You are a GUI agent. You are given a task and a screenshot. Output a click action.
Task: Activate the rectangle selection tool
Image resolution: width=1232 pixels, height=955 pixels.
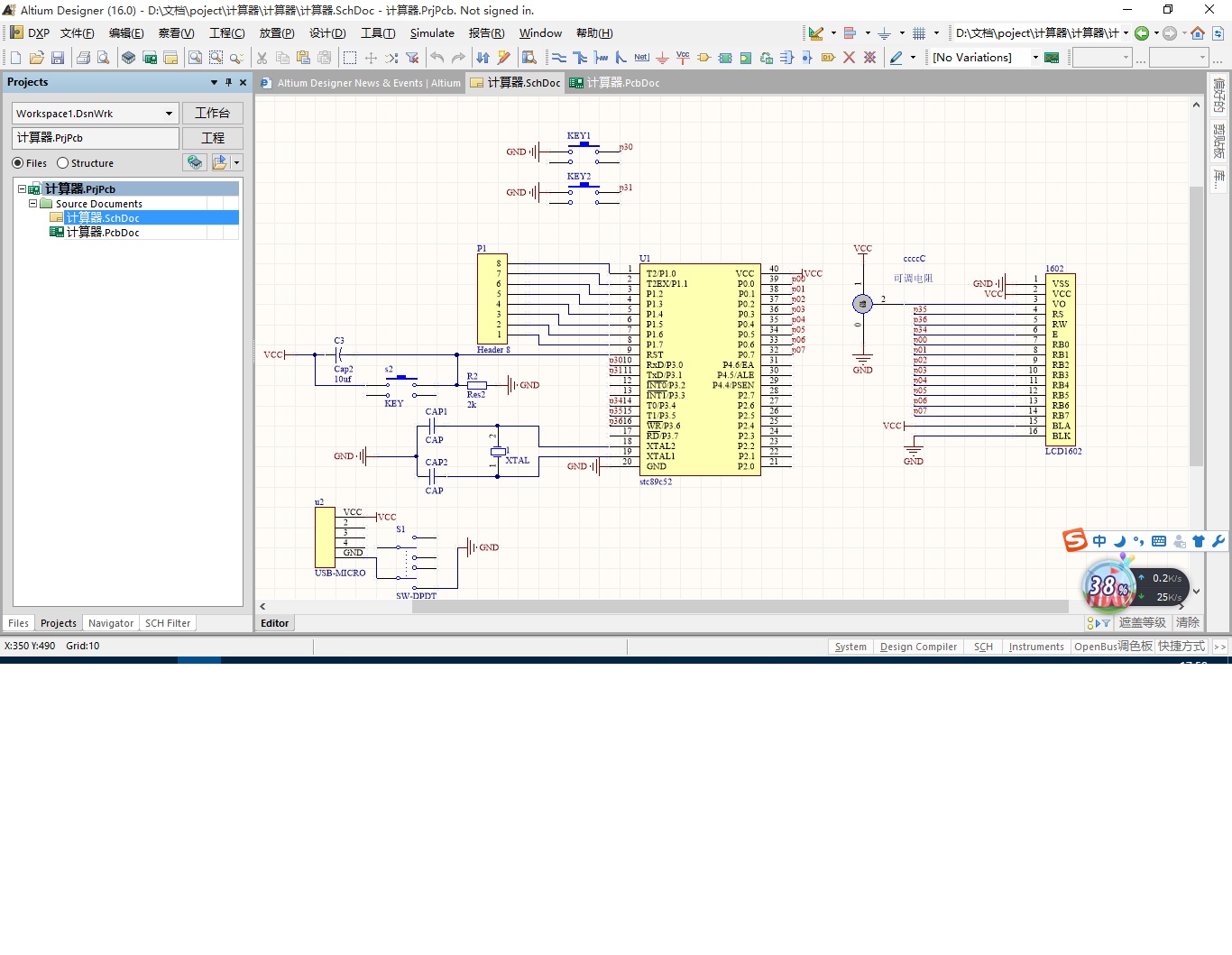(350, 58)
